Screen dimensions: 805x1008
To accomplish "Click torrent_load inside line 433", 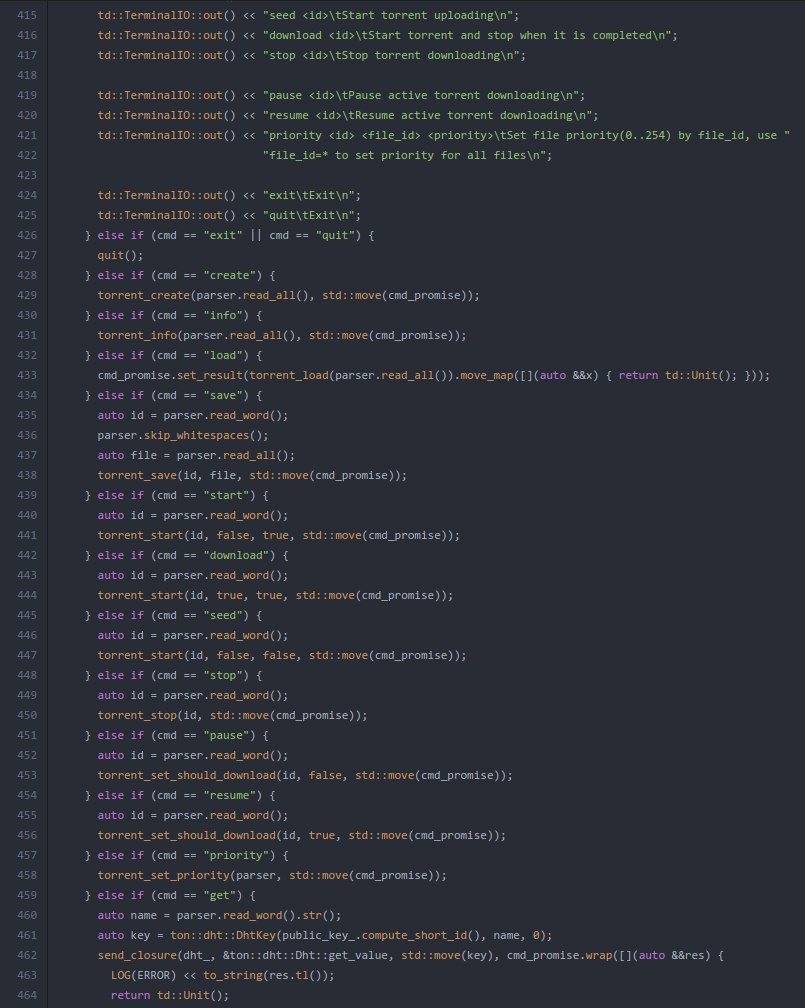I will click(289, 375).
